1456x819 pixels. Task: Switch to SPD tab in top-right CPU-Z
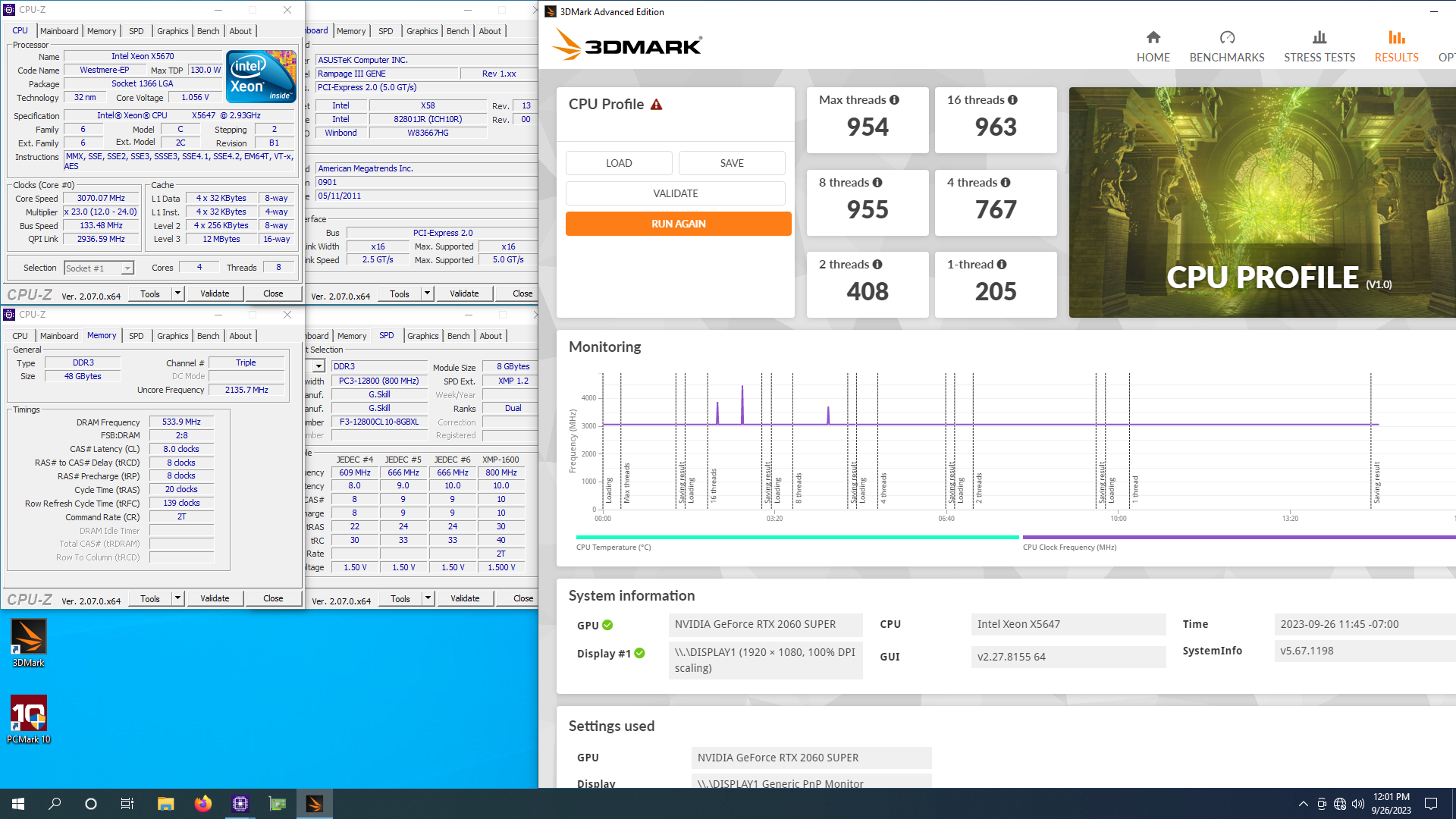[386, 31]
